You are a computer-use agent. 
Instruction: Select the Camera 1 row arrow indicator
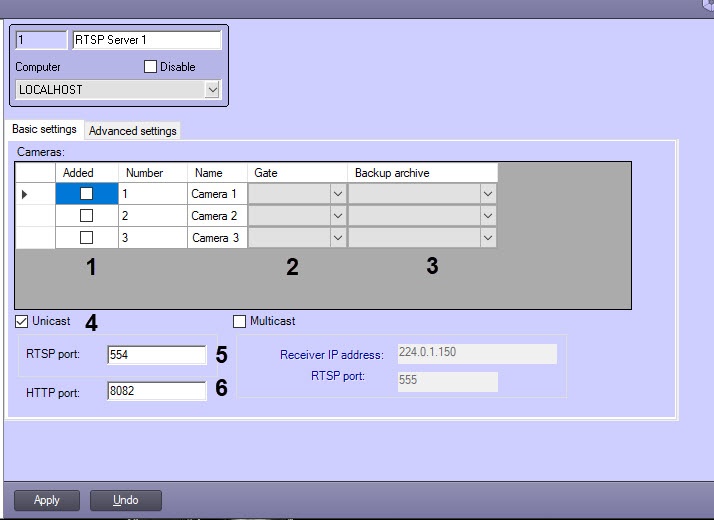click(25, 194)
